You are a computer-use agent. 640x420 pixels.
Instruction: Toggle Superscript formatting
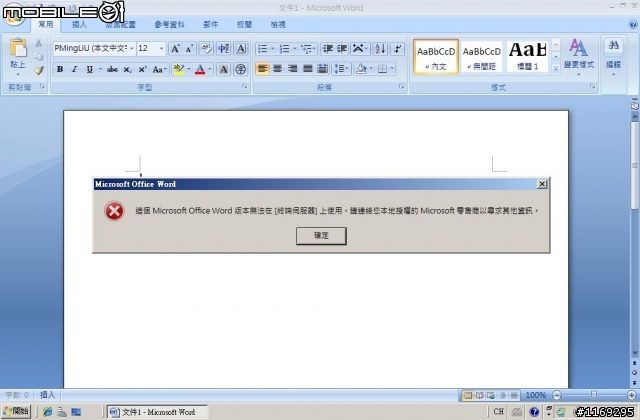[142, 69]
